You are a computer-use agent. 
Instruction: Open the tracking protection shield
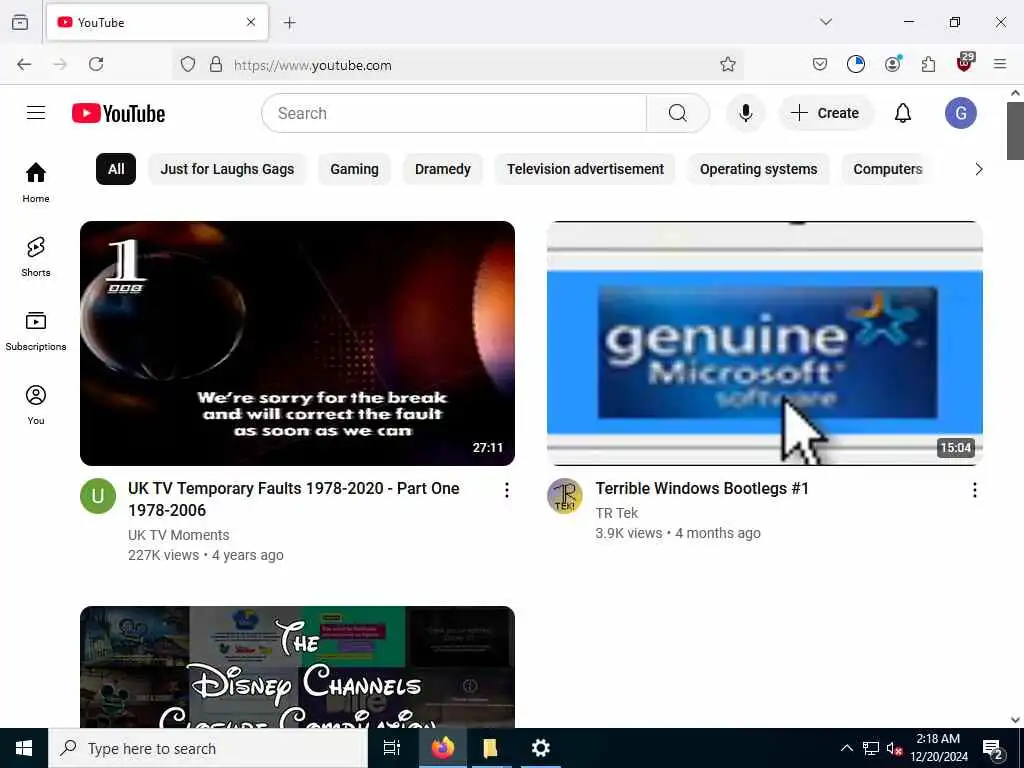188,64
